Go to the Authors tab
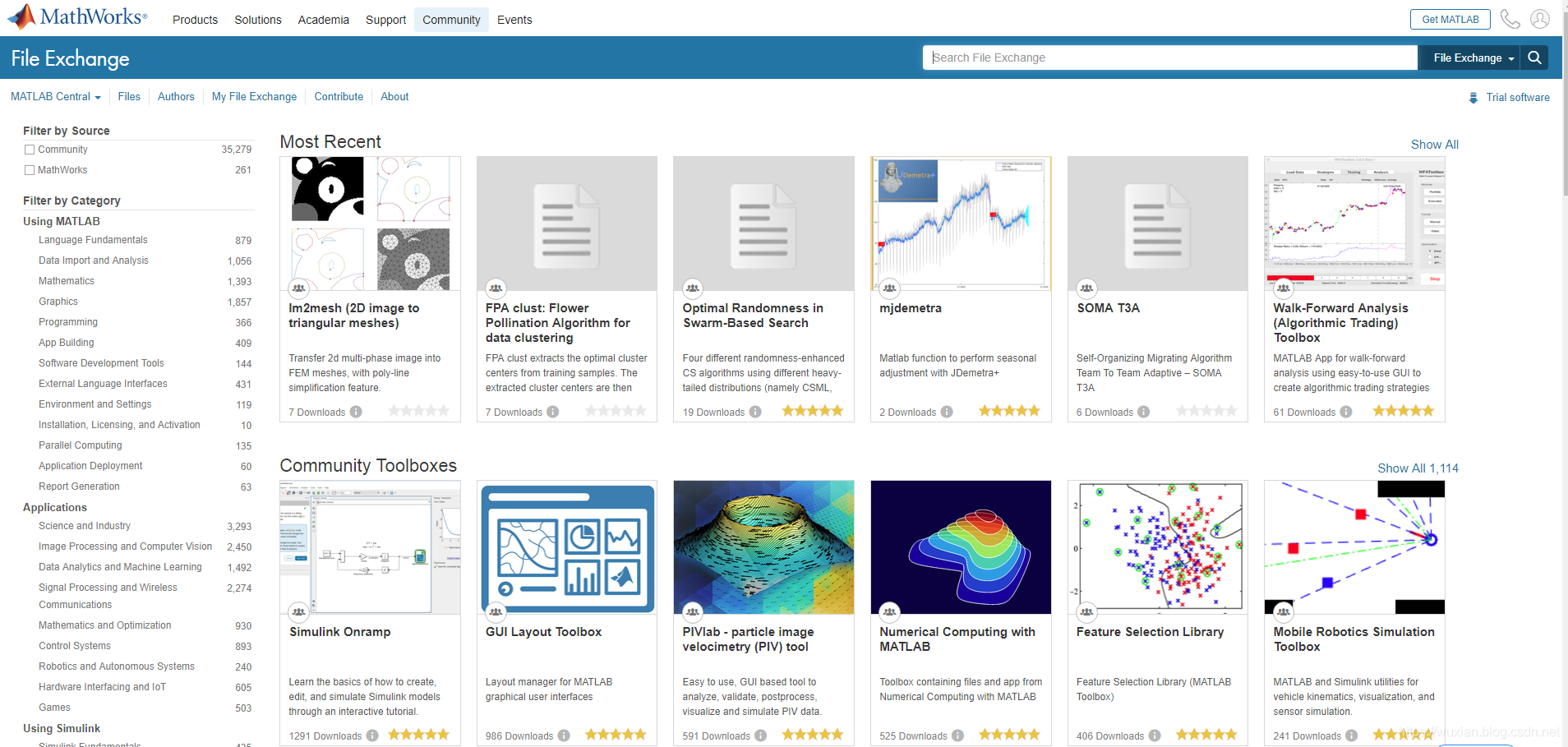 [176, 97]
